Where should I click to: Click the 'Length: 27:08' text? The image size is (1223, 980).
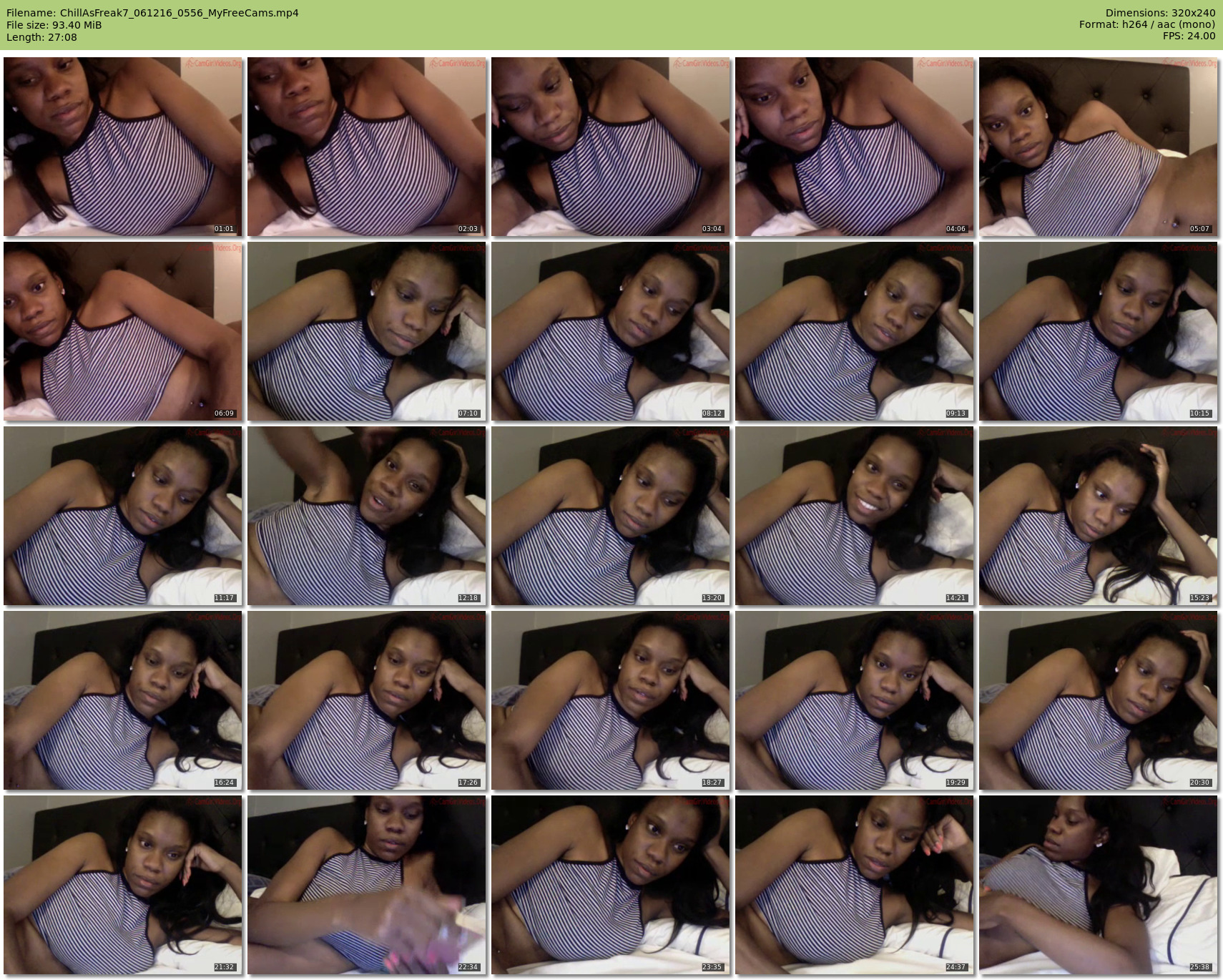[41, 37]
